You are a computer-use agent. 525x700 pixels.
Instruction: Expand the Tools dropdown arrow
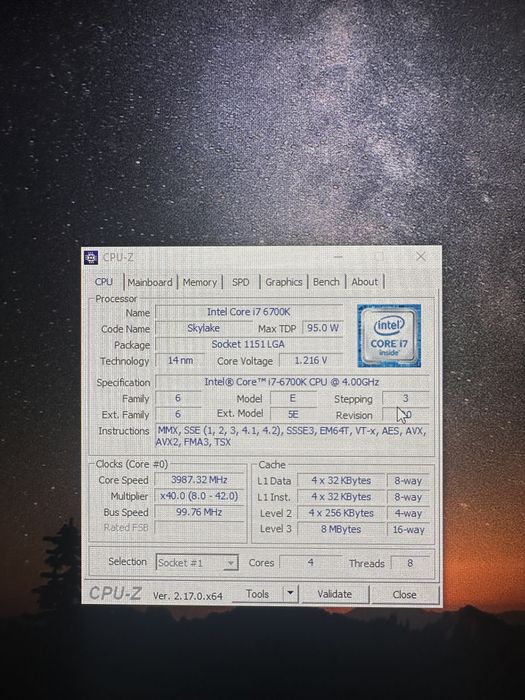(290, 594)
